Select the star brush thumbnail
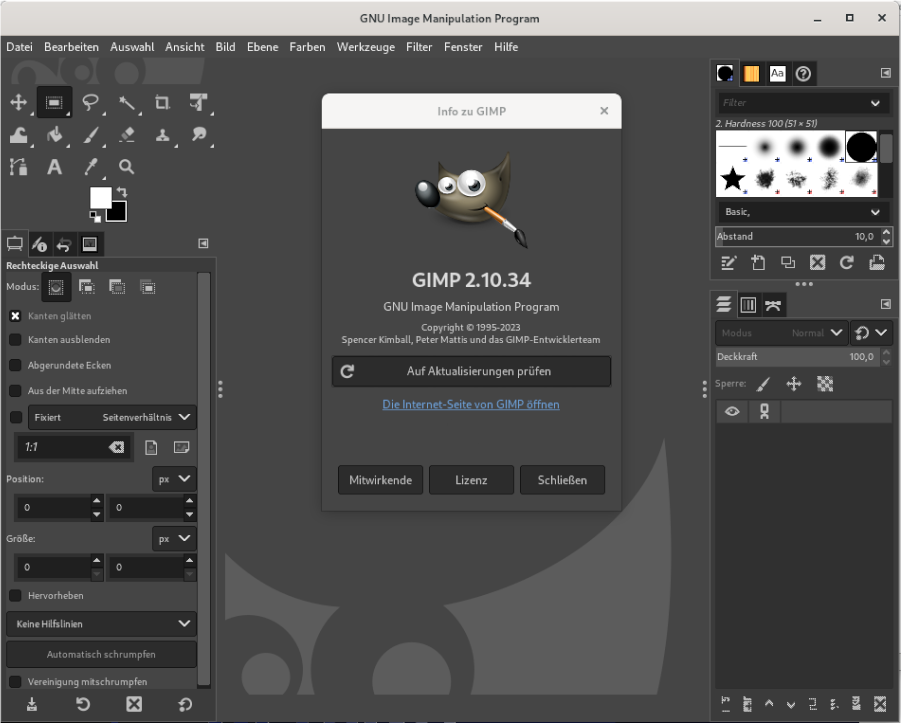 pyautogui.click(x=733, y=179)
